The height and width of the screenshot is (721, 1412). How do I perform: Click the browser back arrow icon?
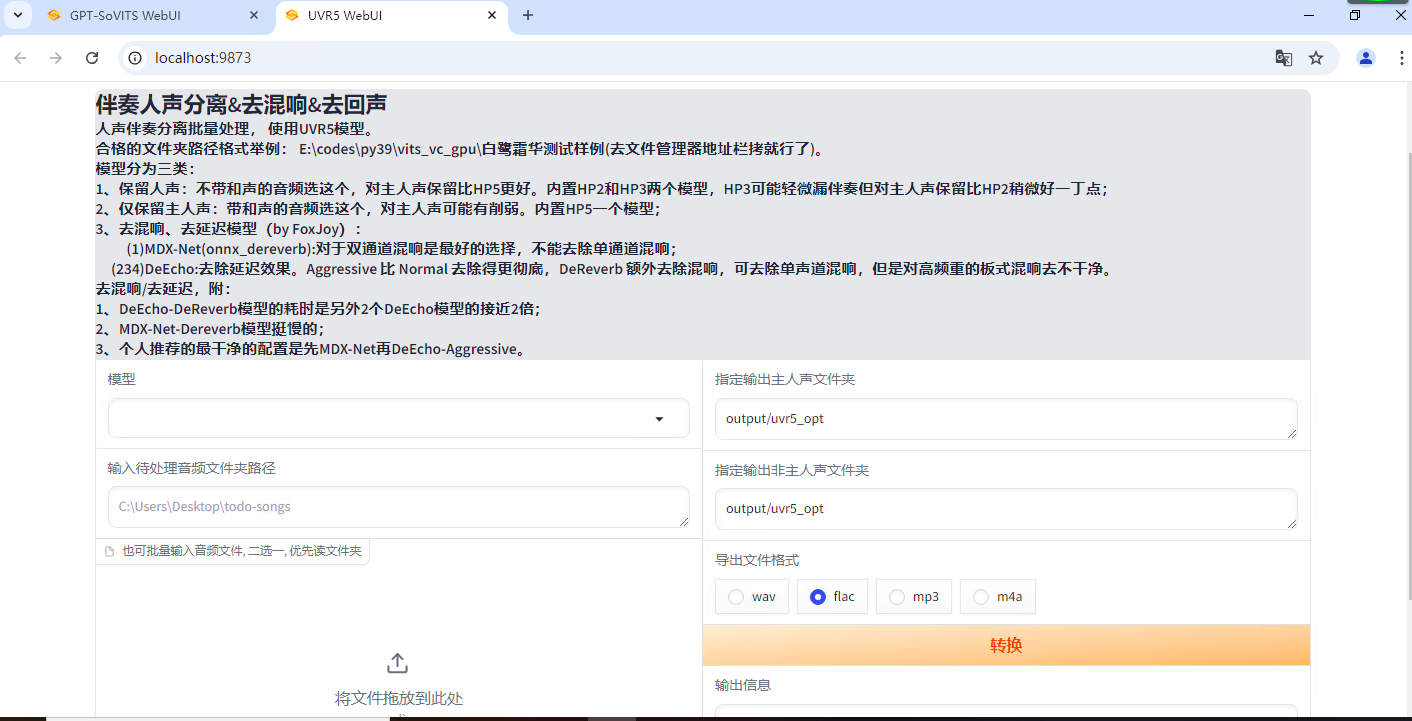pos(21,58)
